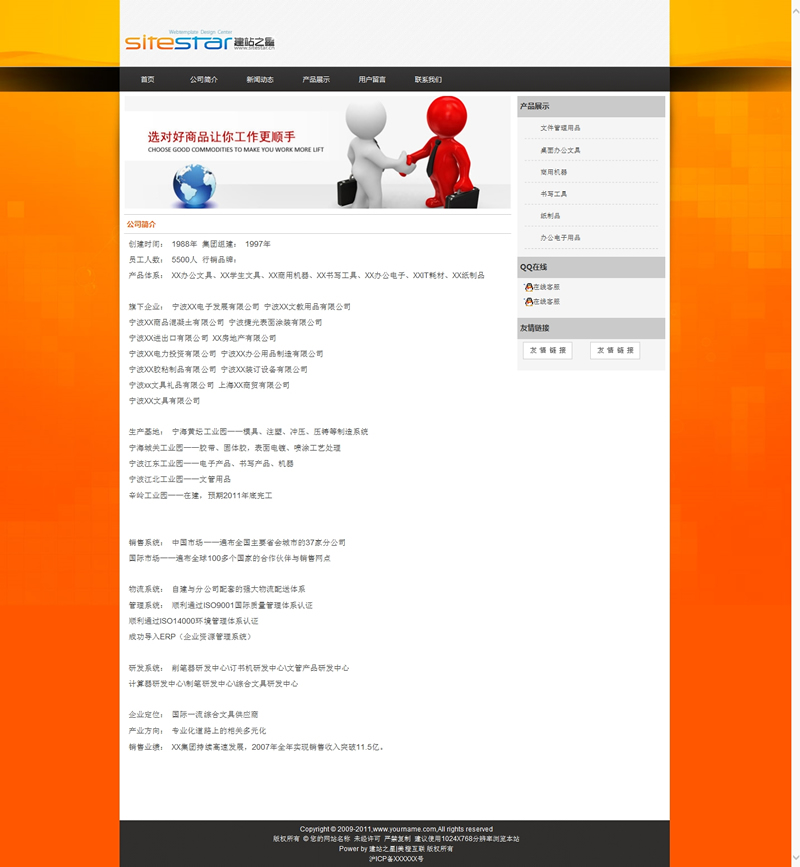The image size is (800, 867).
Task: Select the 办公电子用品 category link
Action: pyautogui.click(x=560, y=238)
